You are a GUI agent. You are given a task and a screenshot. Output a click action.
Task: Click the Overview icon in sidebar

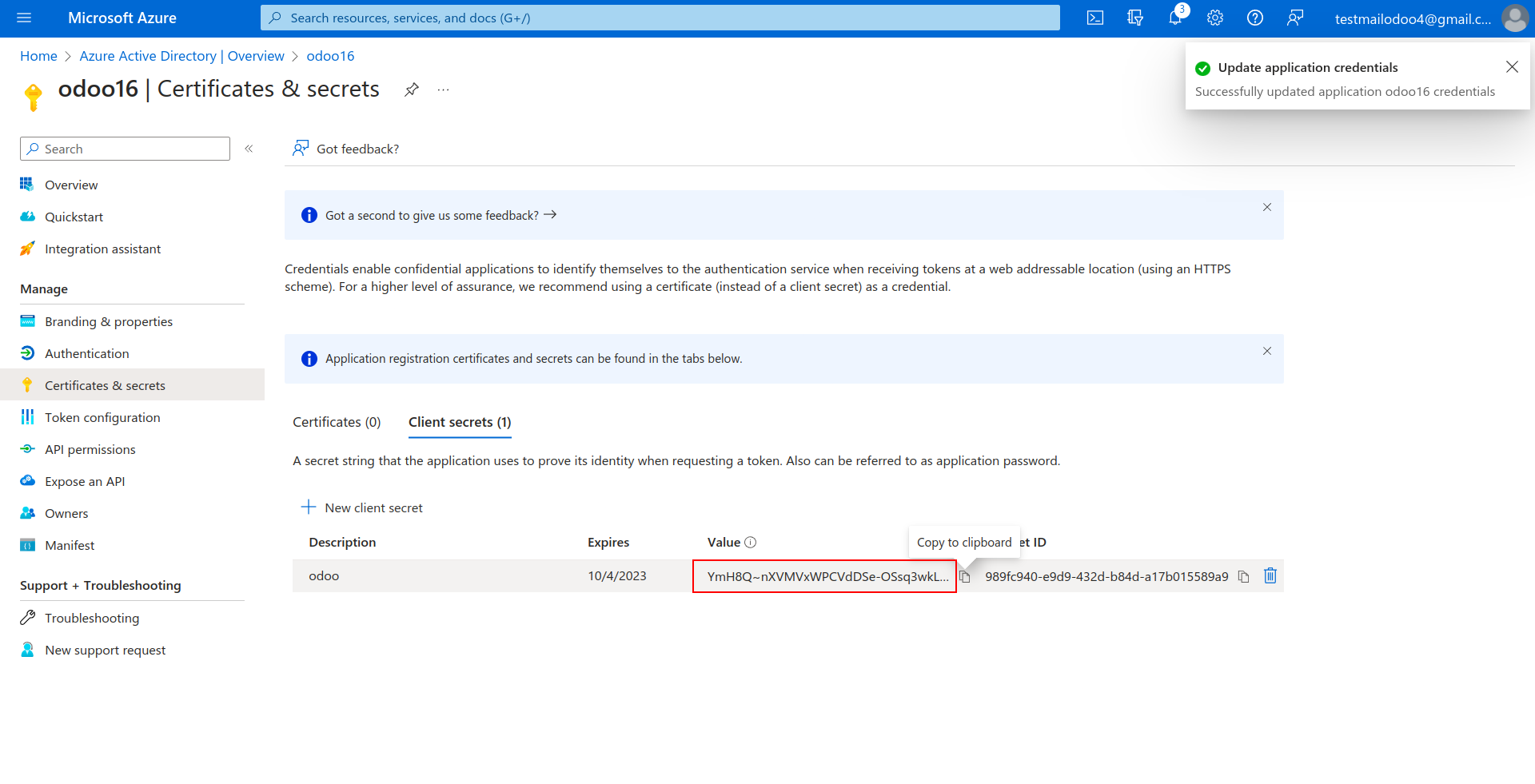click(x=27, y=185)
